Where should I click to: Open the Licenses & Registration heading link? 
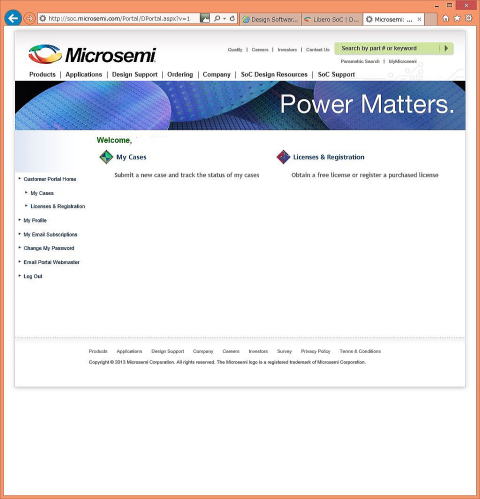(x=329, y=157)
